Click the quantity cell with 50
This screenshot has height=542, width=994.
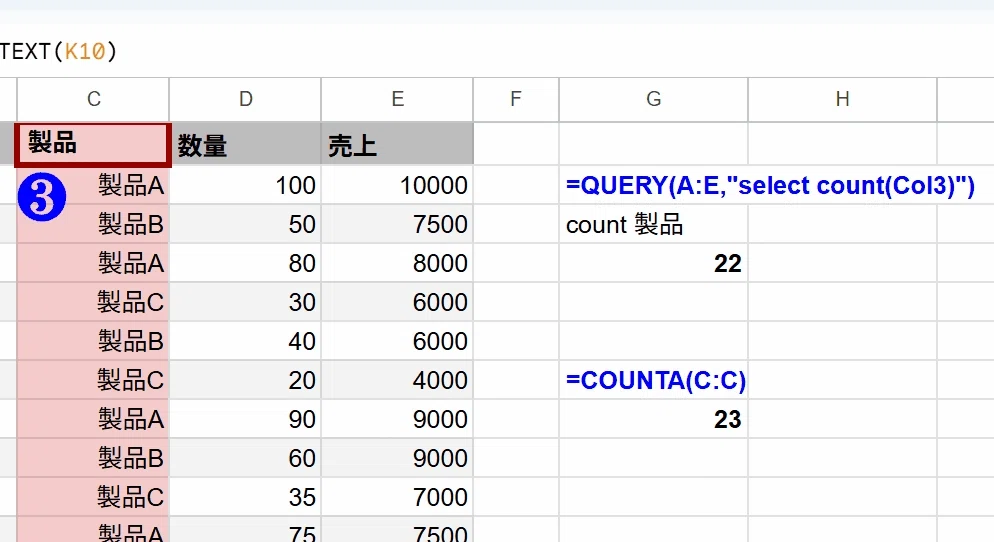click(x=245, y=224)
